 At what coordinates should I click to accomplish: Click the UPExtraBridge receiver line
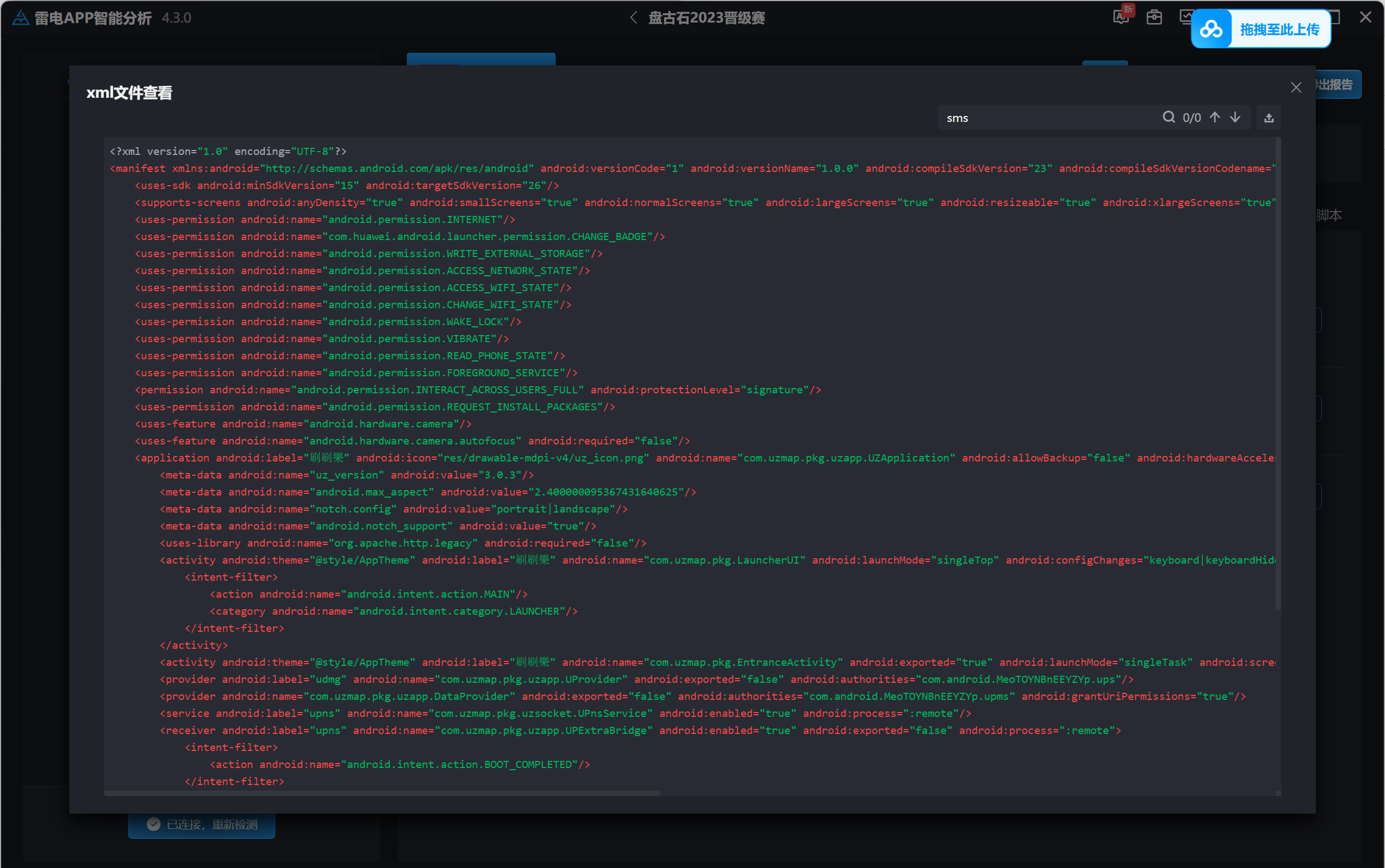tap(640, 730)
